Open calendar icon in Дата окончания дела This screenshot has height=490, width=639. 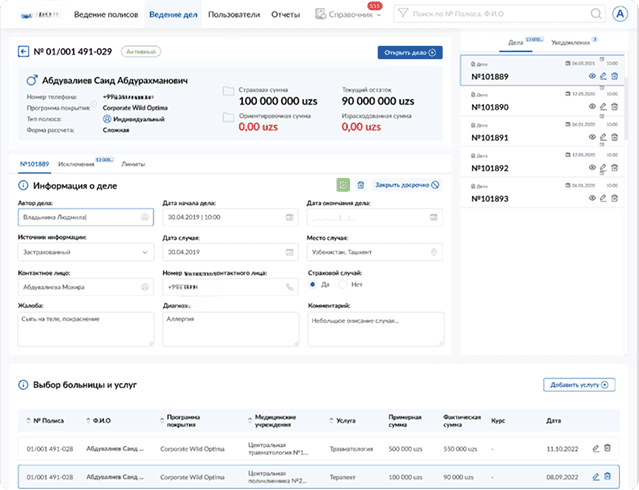(x=434, y=217)
